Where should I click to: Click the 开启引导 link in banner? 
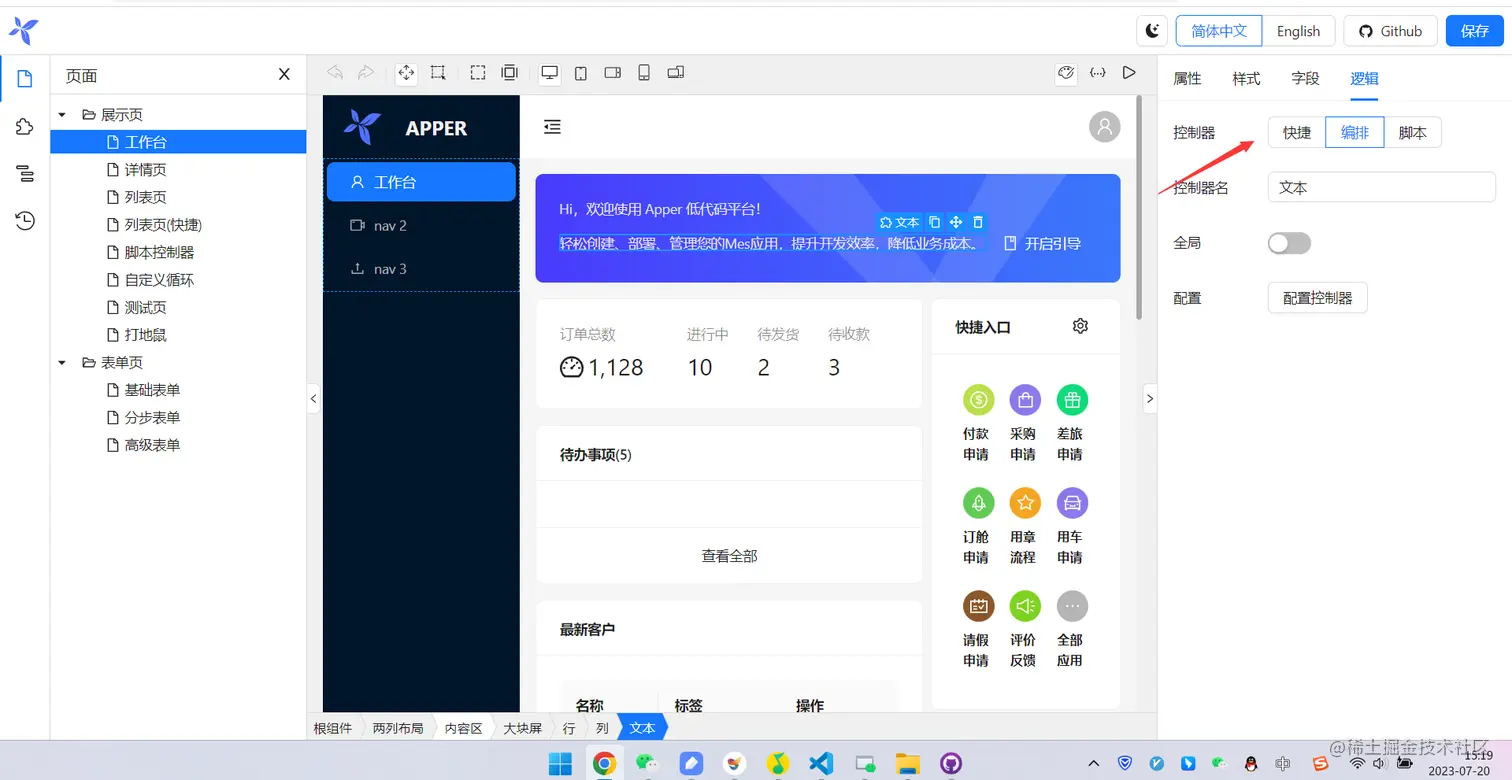[1042, 243]
